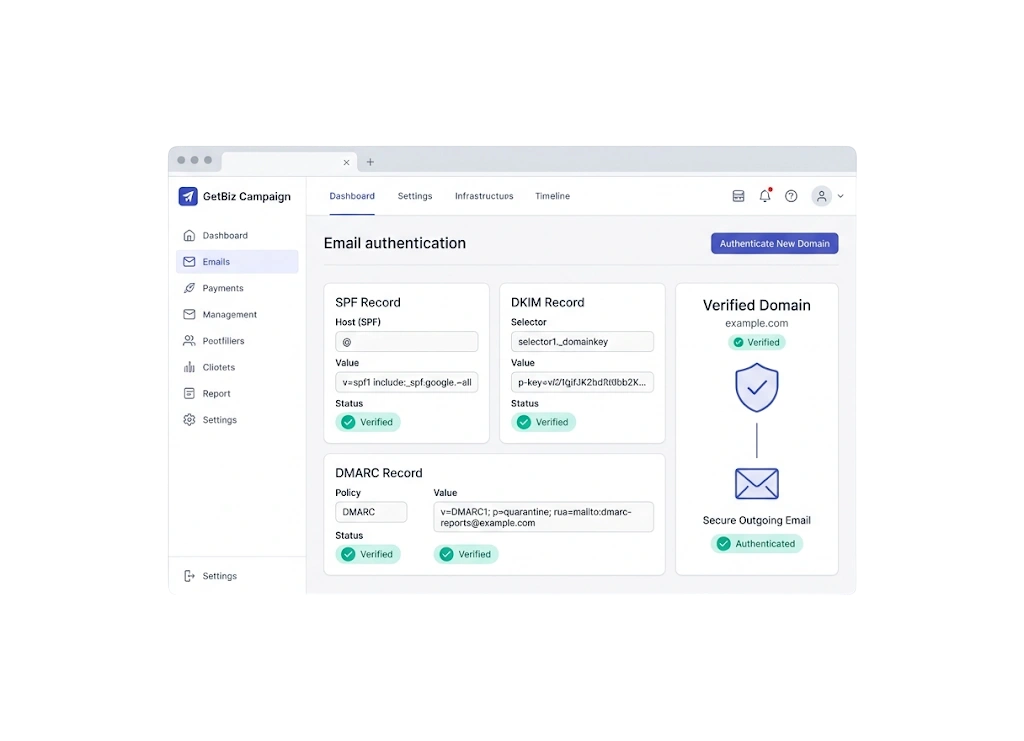Click the Verified badge under example.com

pyautogui.click(x=757, y=342)
